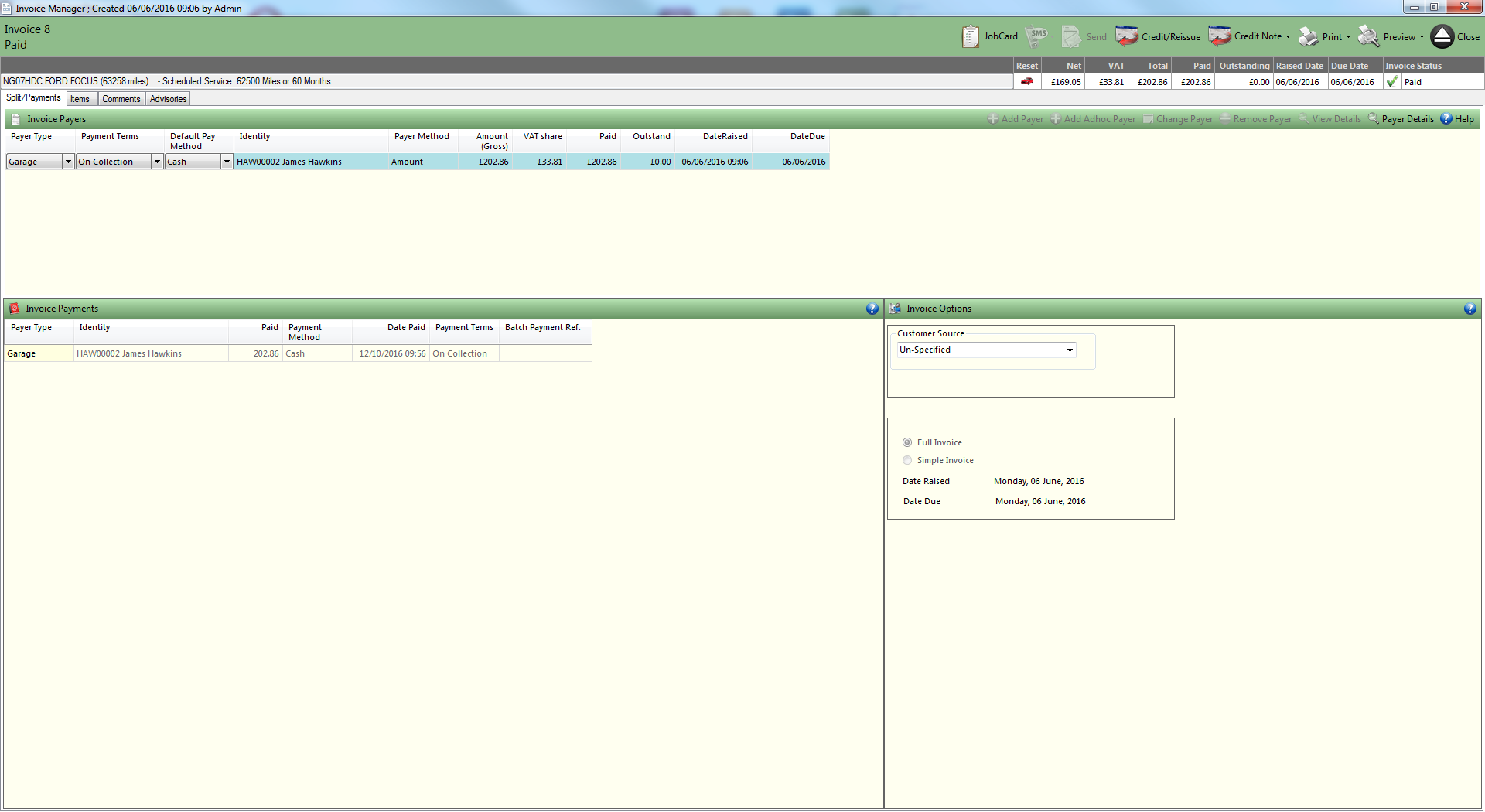Open the Cash default pay method dropdown
This screenshot has height=812, width=1485.
point(227,162)
